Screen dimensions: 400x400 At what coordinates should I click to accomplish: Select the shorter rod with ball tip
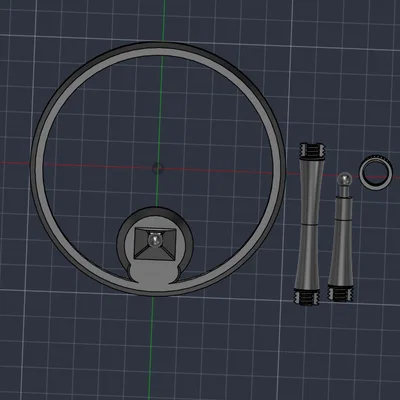click(341, 237)
